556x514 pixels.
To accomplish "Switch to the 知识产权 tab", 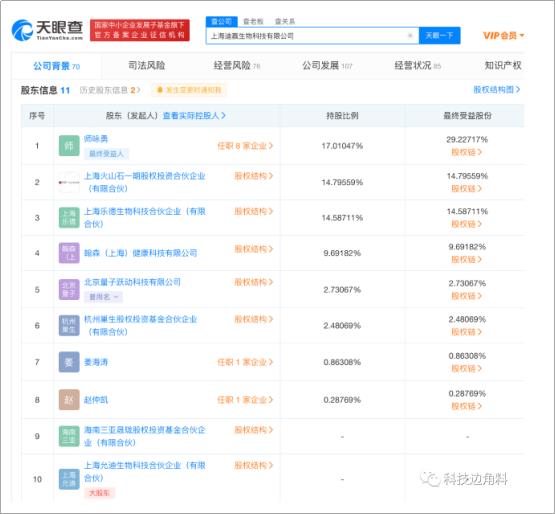I will [503, 66].
